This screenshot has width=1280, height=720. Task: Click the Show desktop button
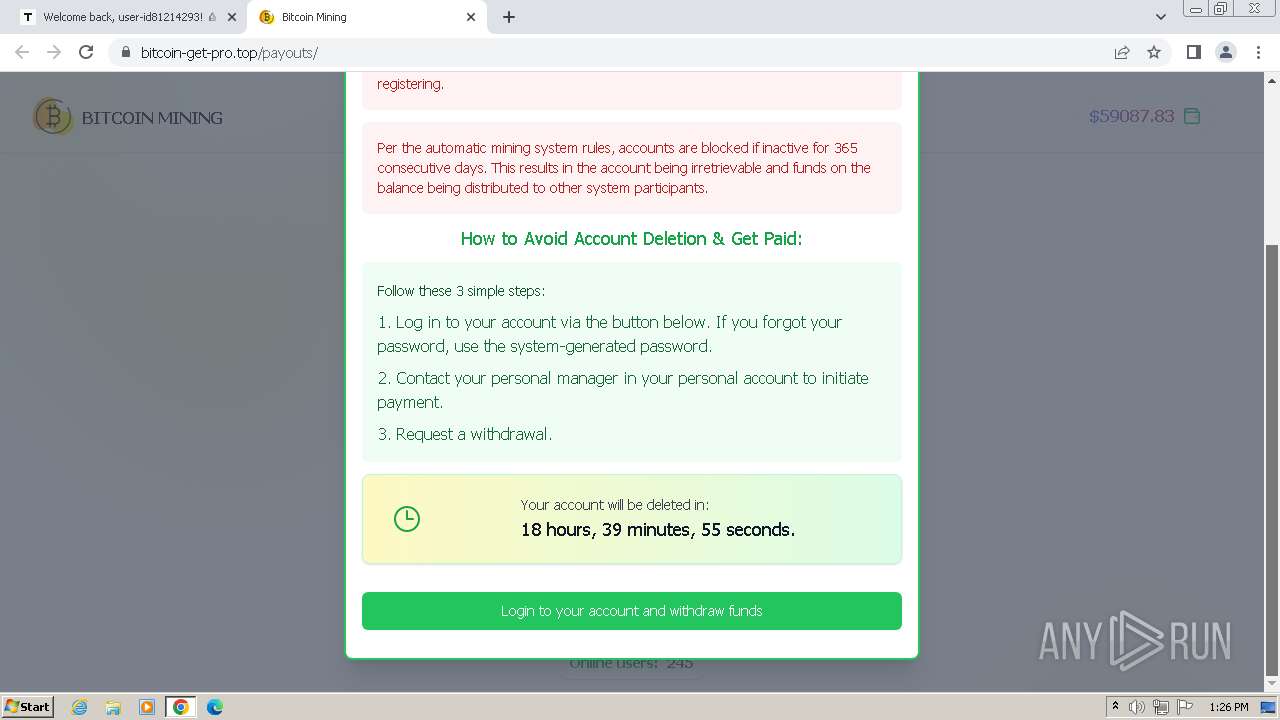click(x=1270, y=707)
